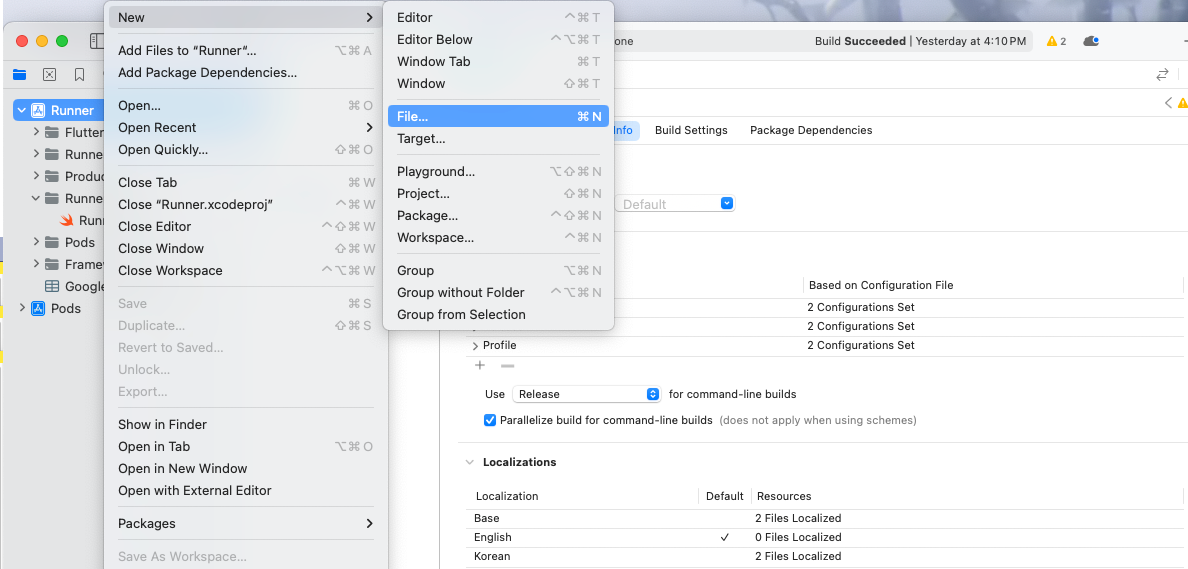Open the Open Recent submenu
Screen dimensions: 1188x569
coord(245,128)
